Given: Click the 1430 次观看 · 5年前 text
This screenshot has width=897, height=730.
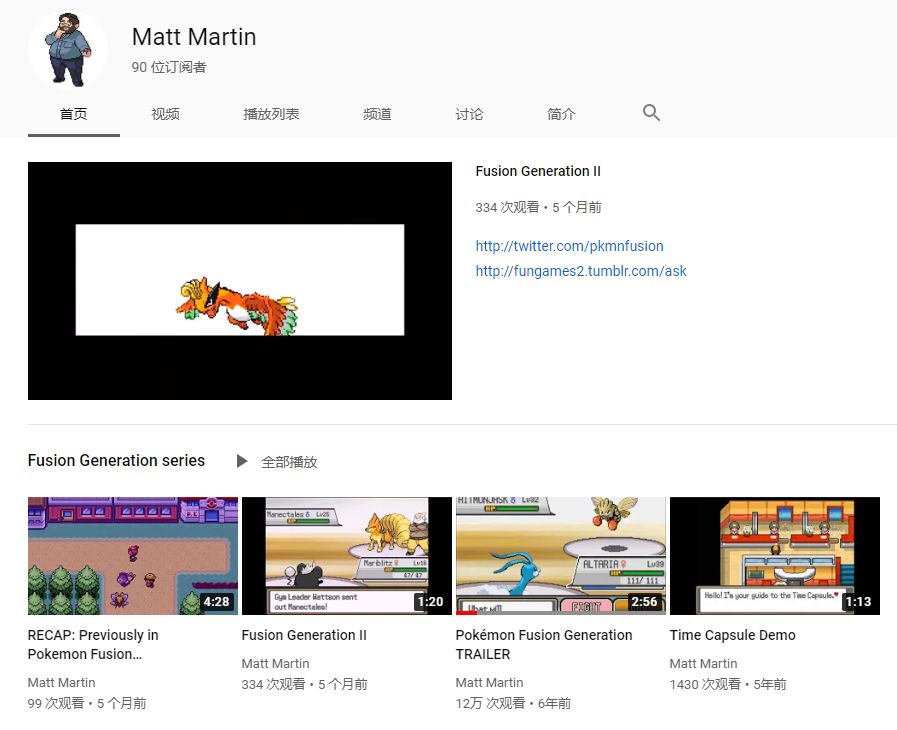Looking at the screenshot, I should (728, 684).
